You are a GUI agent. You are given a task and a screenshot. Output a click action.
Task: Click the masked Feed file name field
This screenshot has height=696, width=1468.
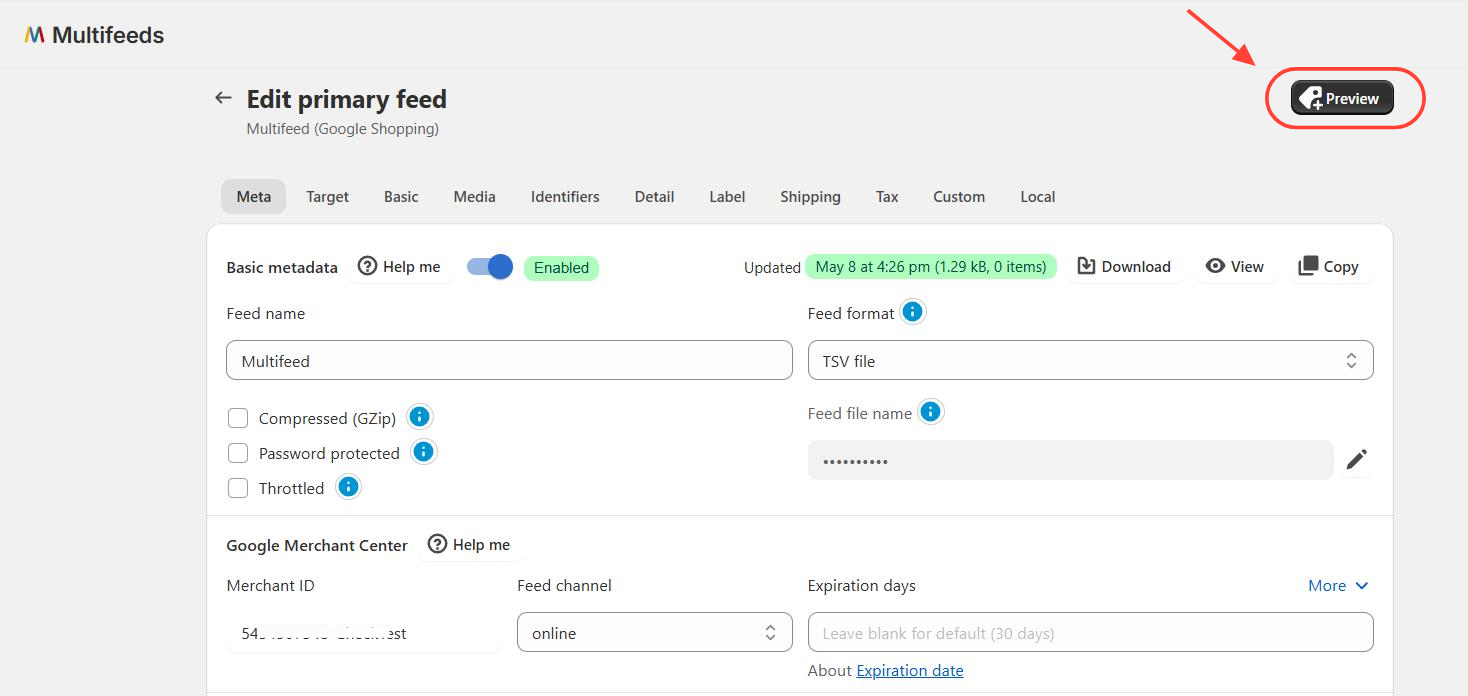coord(1070,460)
